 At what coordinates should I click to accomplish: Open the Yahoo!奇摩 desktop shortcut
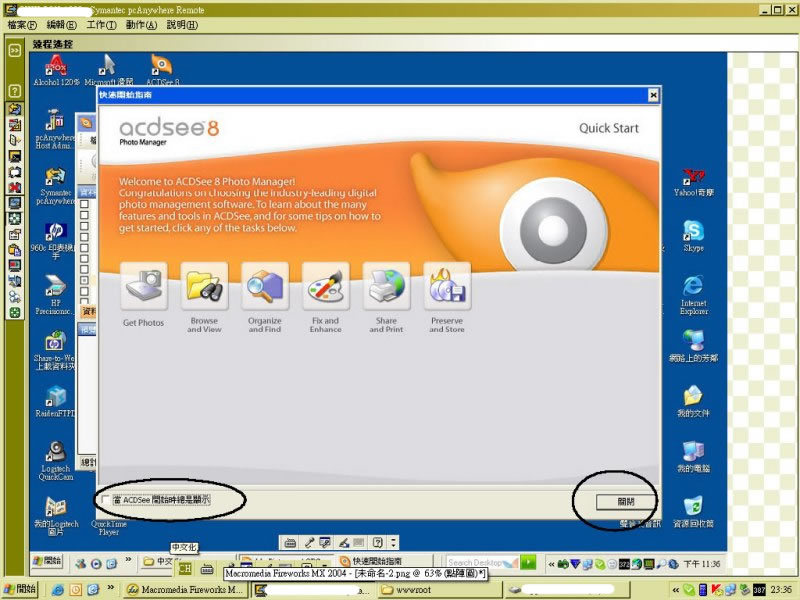pyautogui.click(x=693, y=183)
